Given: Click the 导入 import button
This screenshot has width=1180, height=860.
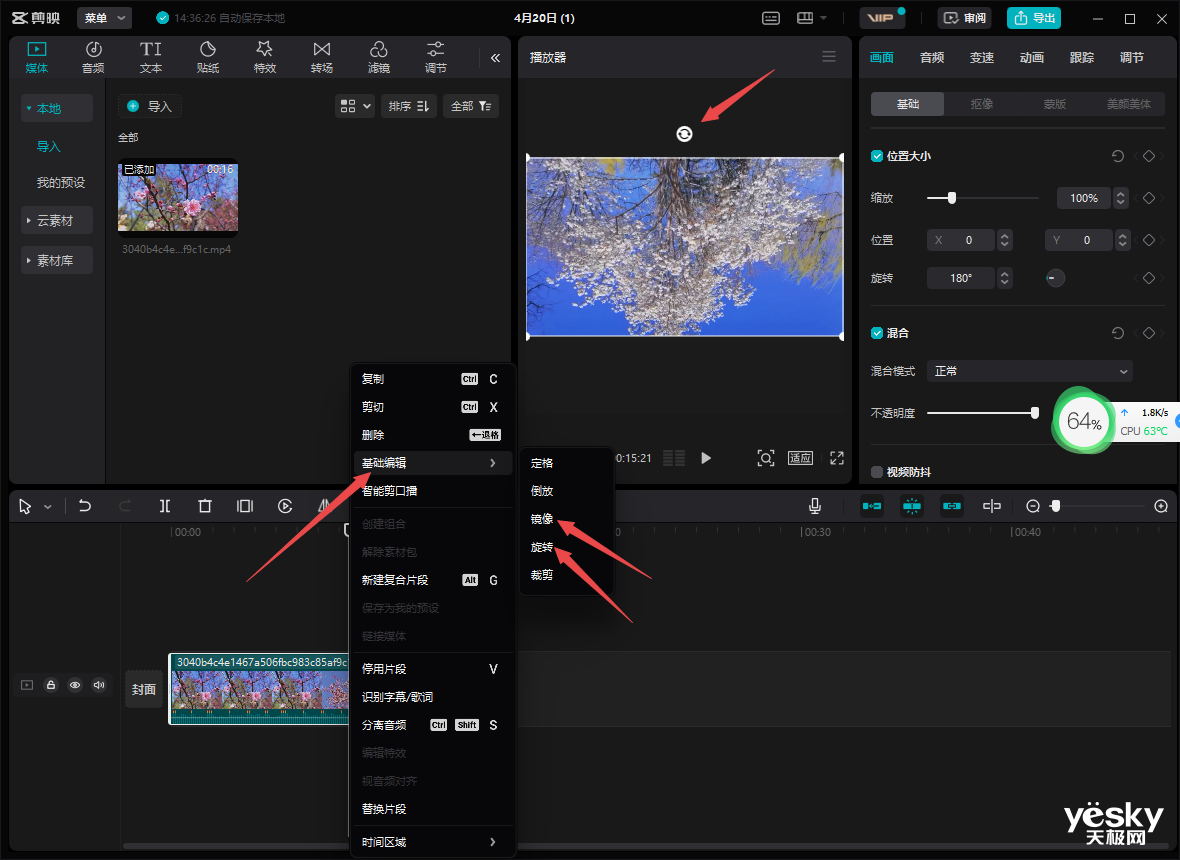Looking at the screenshot, I should (x=150, y=106).
